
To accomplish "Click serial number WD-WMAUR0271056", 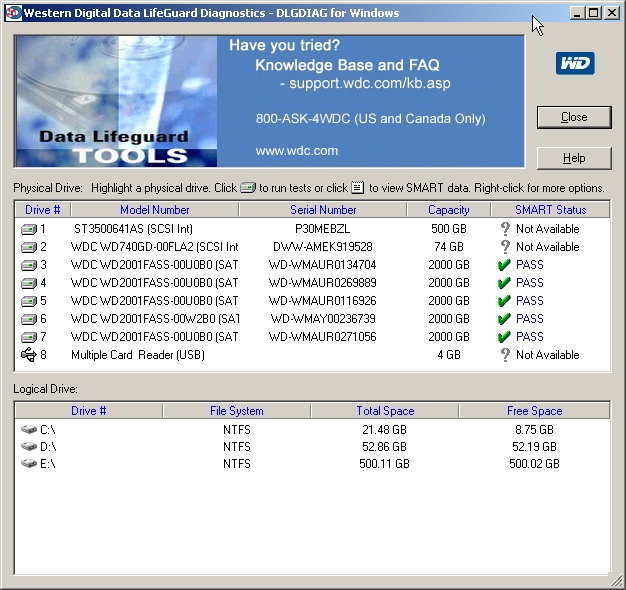I will pyautogui.click(x=323, y=337).
